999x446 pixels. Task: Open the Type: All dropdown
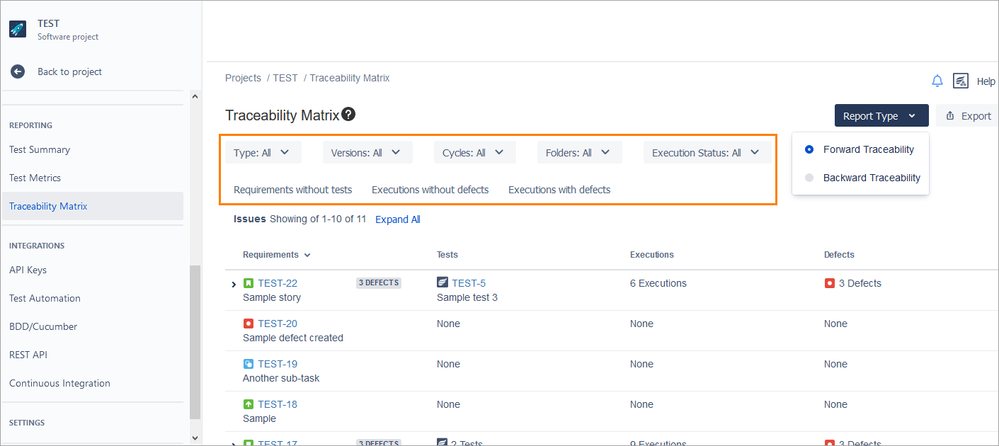pyautogui.click(x=262, y=153)
